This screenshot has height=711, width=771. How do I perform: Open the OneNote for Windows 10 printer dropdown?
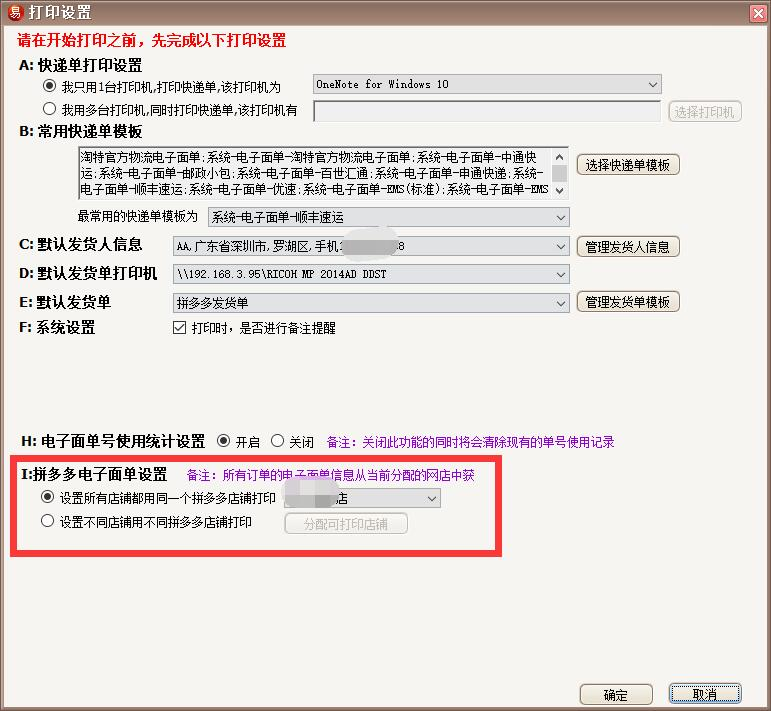pyautogui.click(x=487, y=84)
